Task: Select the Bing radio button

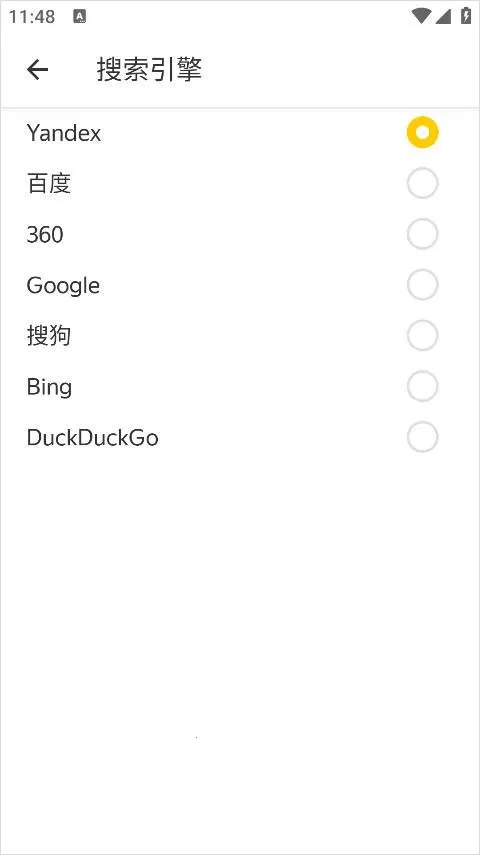Action: (422, 386)
